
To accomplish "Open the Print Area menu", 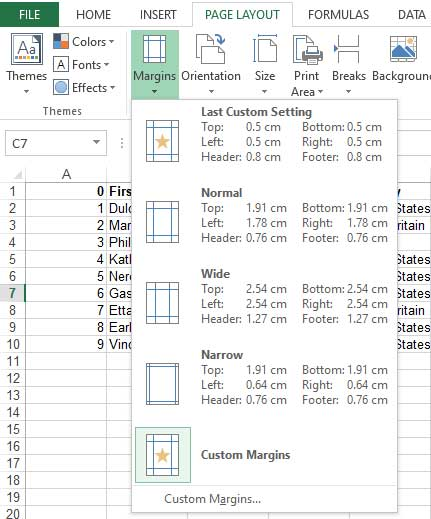I will pos(307,65).
